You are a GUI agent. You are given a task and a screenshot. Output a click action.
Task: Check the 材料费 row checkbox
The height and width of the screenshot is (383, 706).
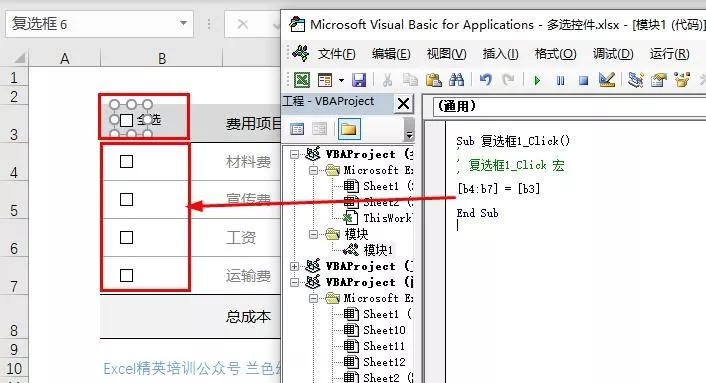127,162
